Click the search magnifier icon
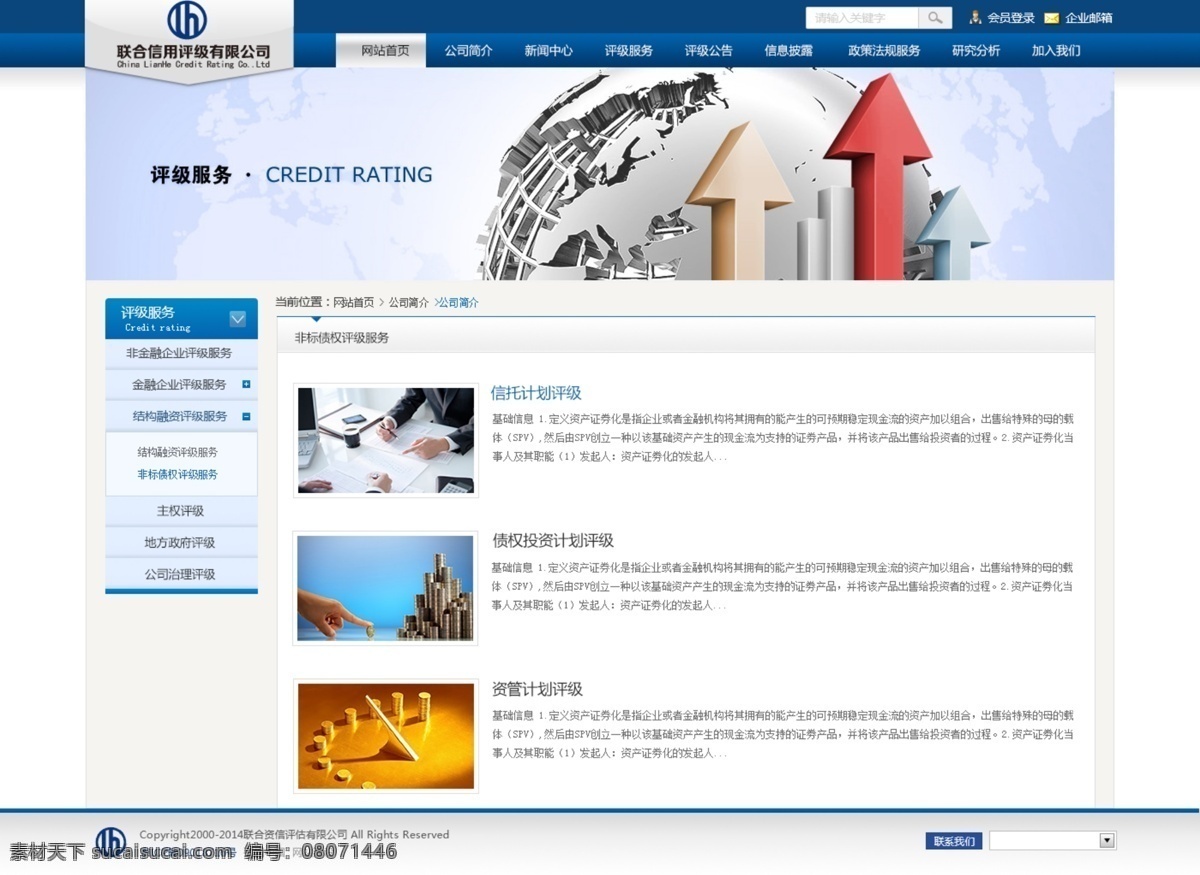1200x875 pixels. (934, 18)
